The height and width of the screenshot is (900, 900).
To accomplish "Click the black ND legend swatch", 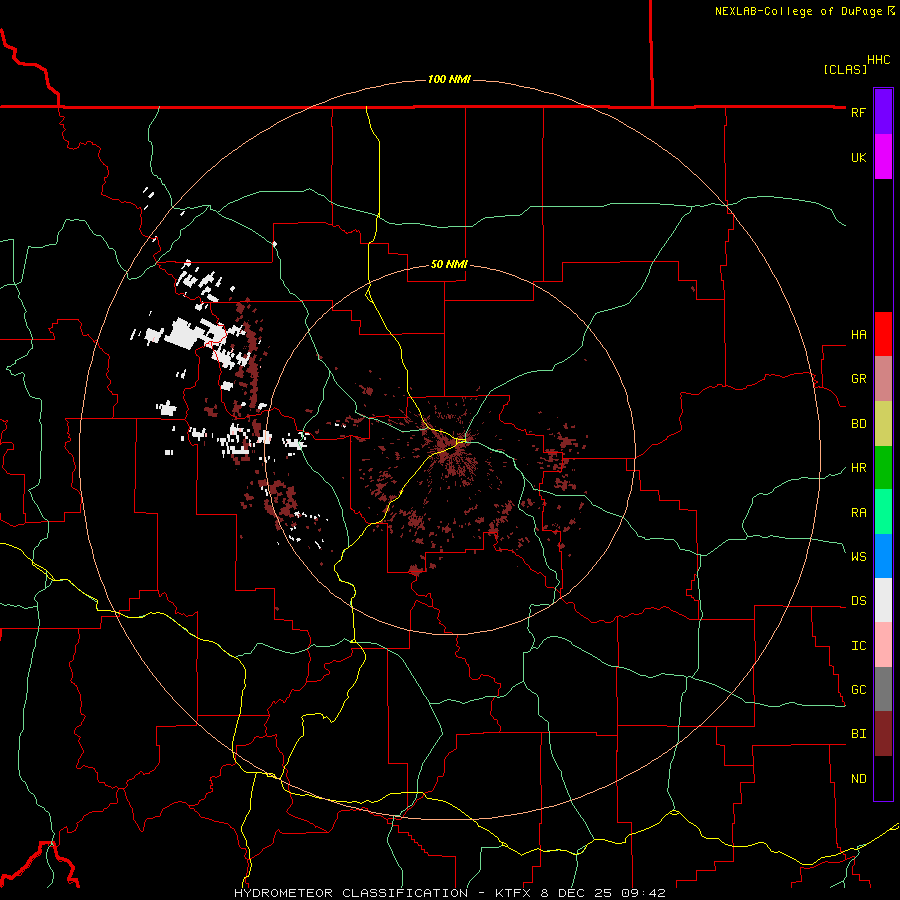I will (883, 778).
